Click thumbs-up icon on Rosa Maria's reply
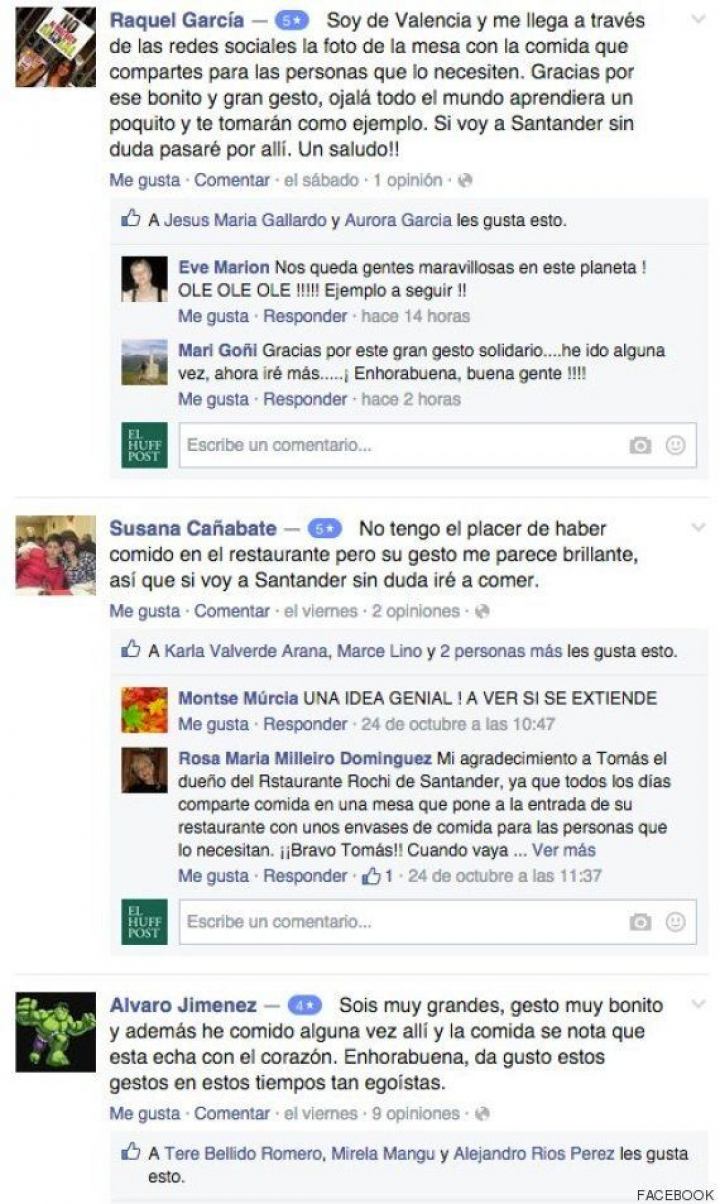Viewport: 720px width, 1204px height. [372, 875]
